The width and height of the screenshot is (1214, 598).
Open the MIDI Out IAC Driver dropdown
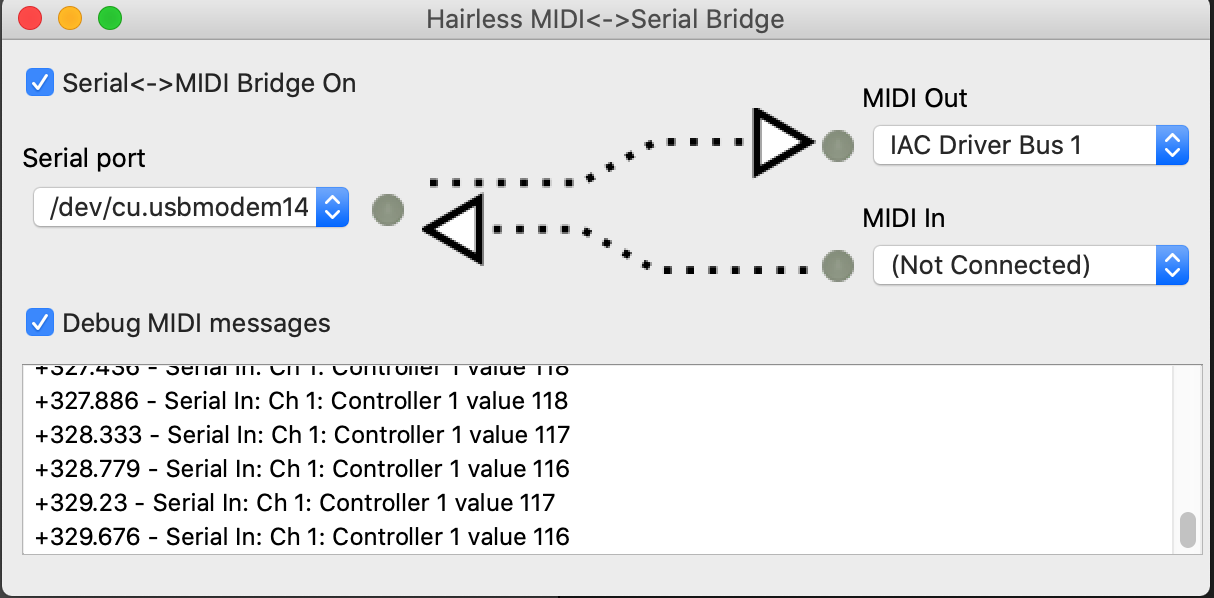coord(1030,146)
